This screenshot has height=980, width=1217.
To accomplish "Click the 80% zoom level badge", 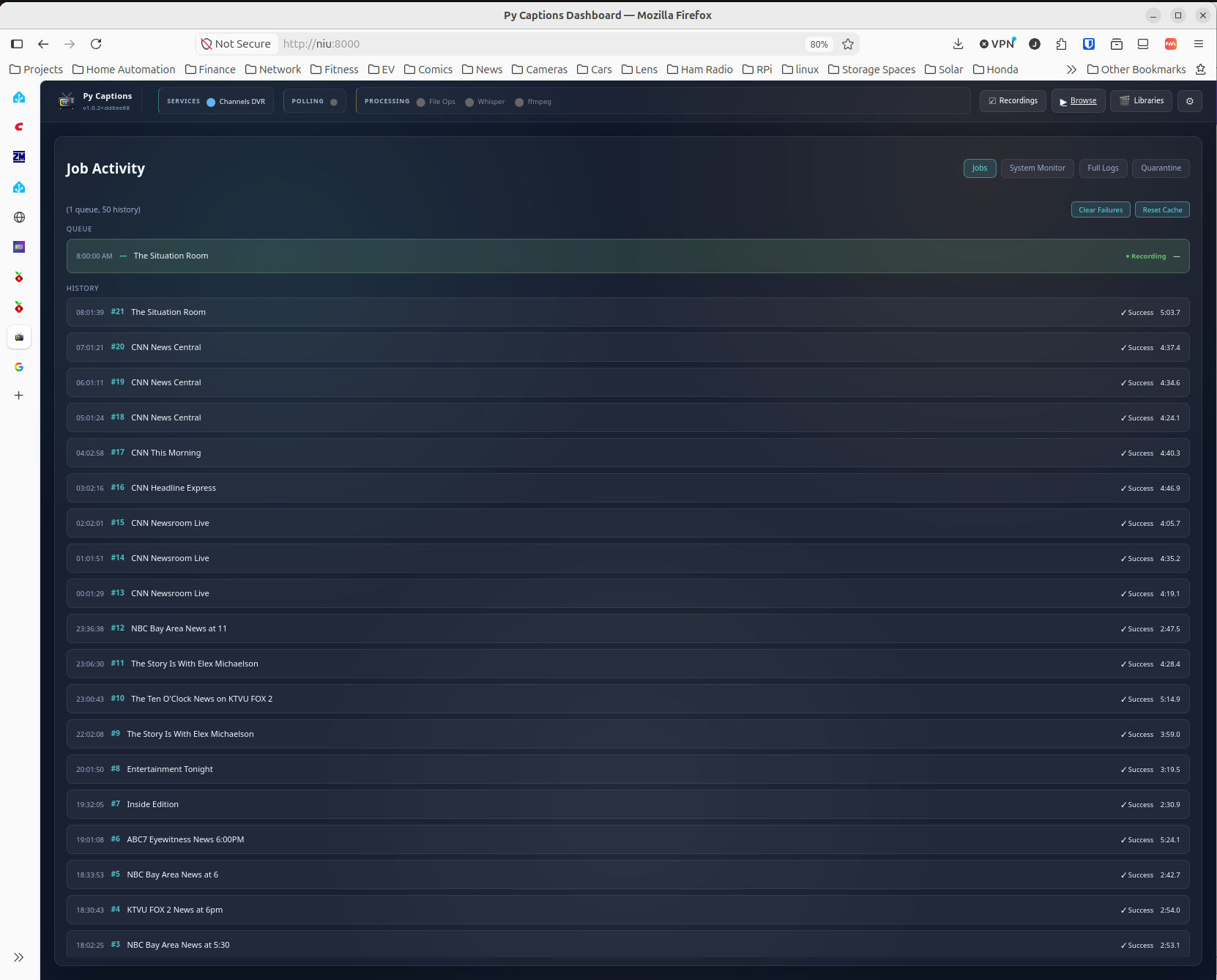I will click(819, 44).
